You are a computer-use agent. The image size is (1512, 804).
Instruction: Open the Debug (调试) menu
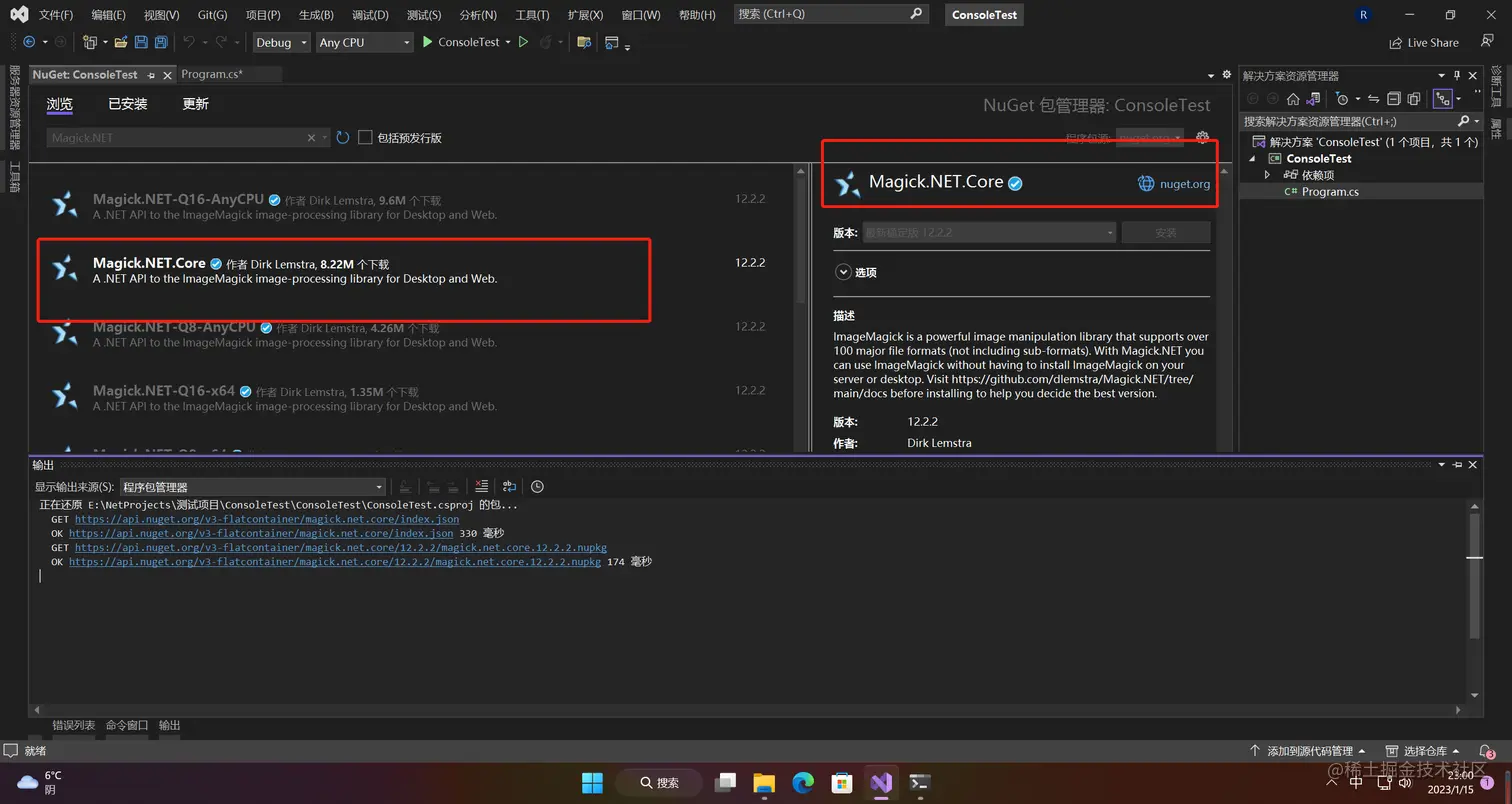point(370,15)
